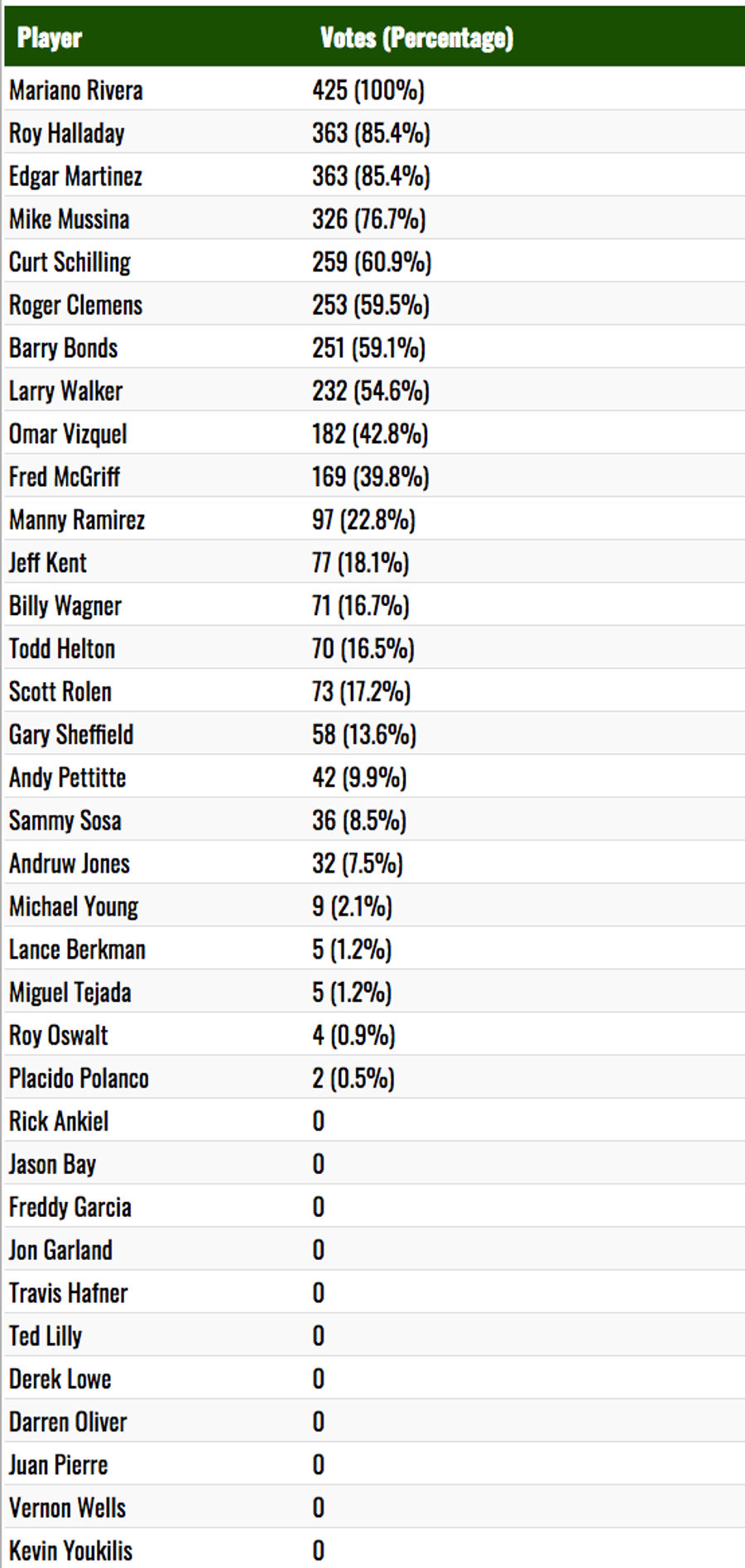Image resolution: width=745 pixels, height=1568 pixels.
Task: Select Andruw Jones in the table
Action: (x=70, y=863)
